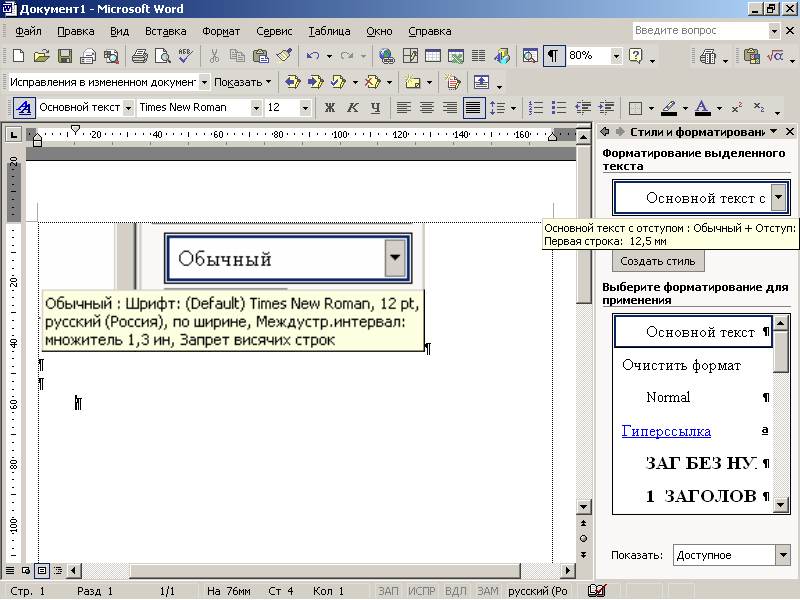
Task: Open the Вставка menu
Action: coord(165,31)
